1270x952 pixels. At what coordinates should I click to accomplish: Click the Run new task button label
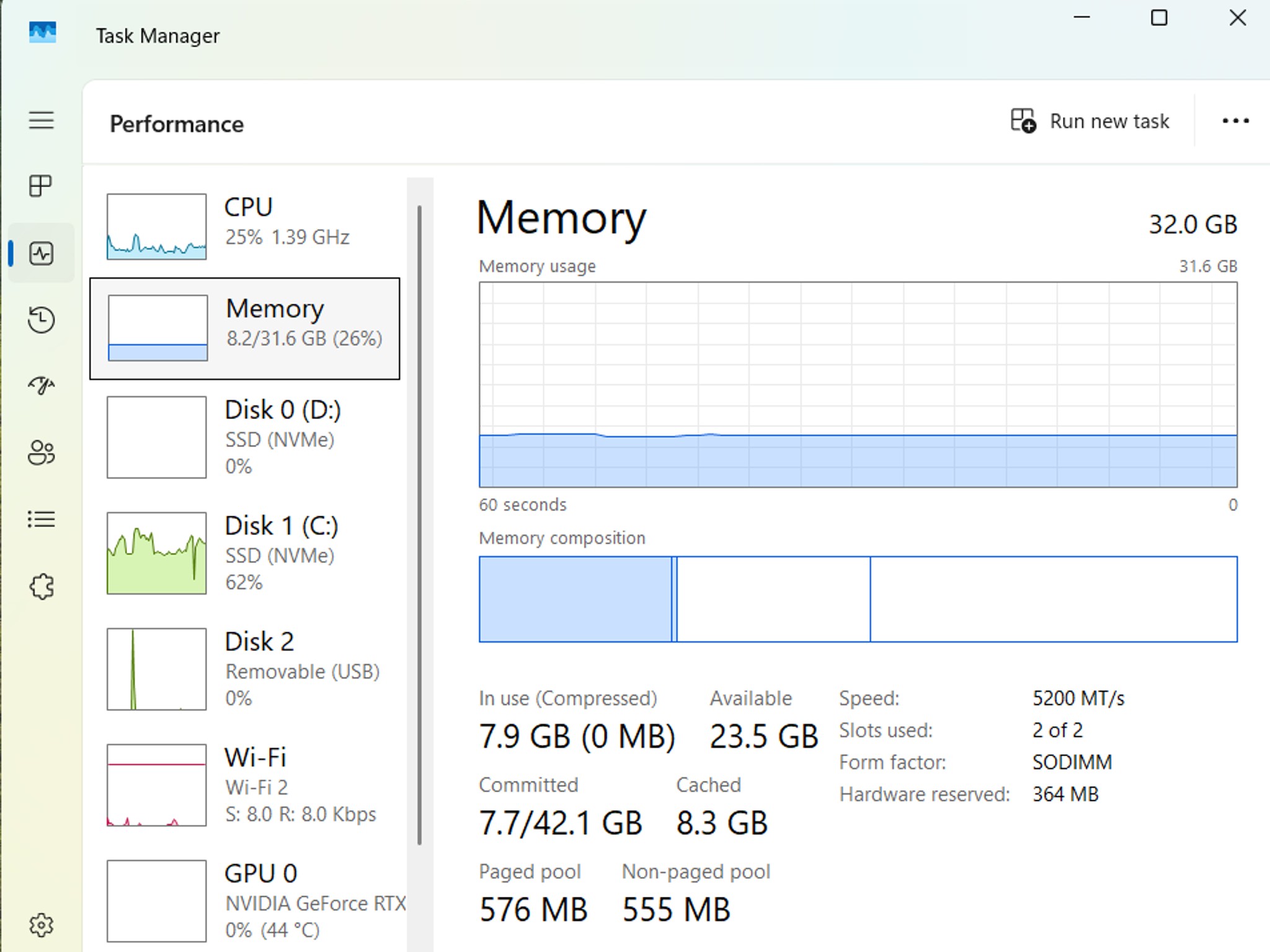click(1109, 121)
